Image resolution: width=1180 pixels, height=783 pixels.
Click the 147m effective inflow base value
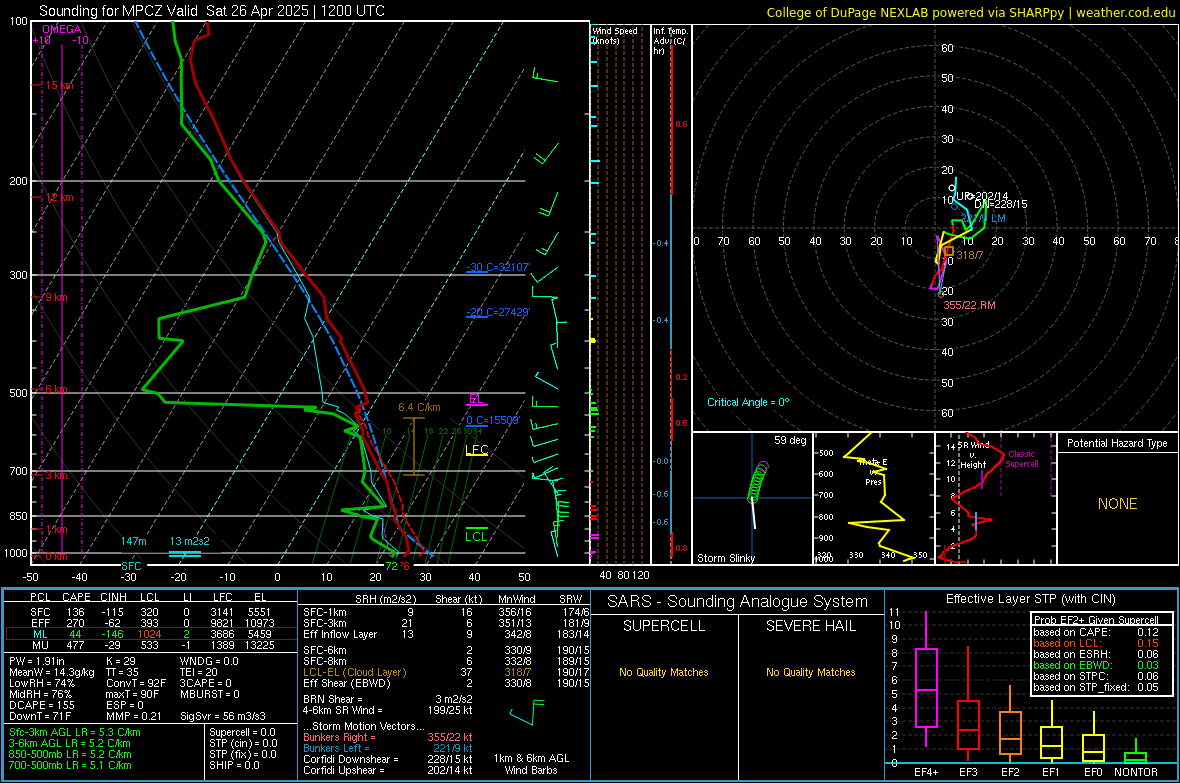click(x=134, y=541)
